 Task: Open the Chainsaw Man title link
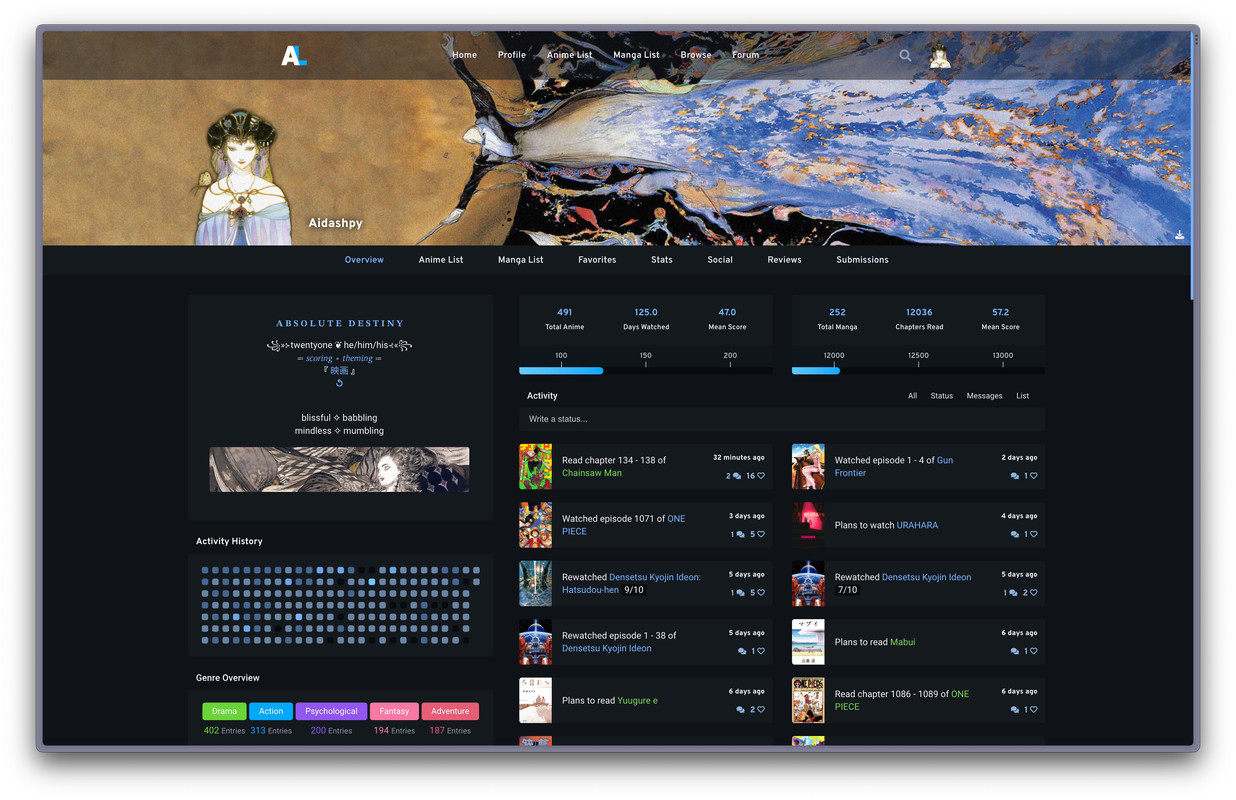(592, 473)
